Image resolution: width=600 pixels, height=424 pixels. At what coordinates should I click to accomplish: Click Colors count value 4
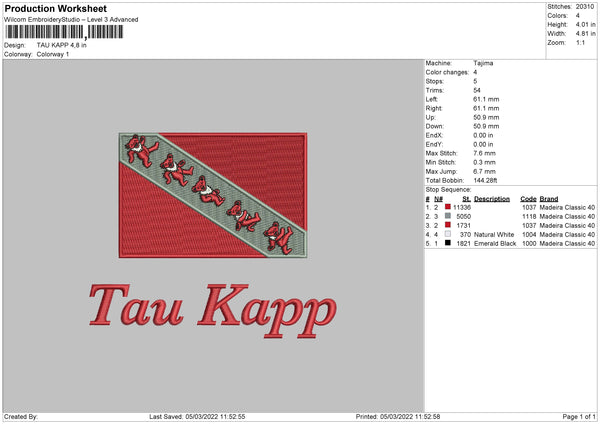[578, 16]
